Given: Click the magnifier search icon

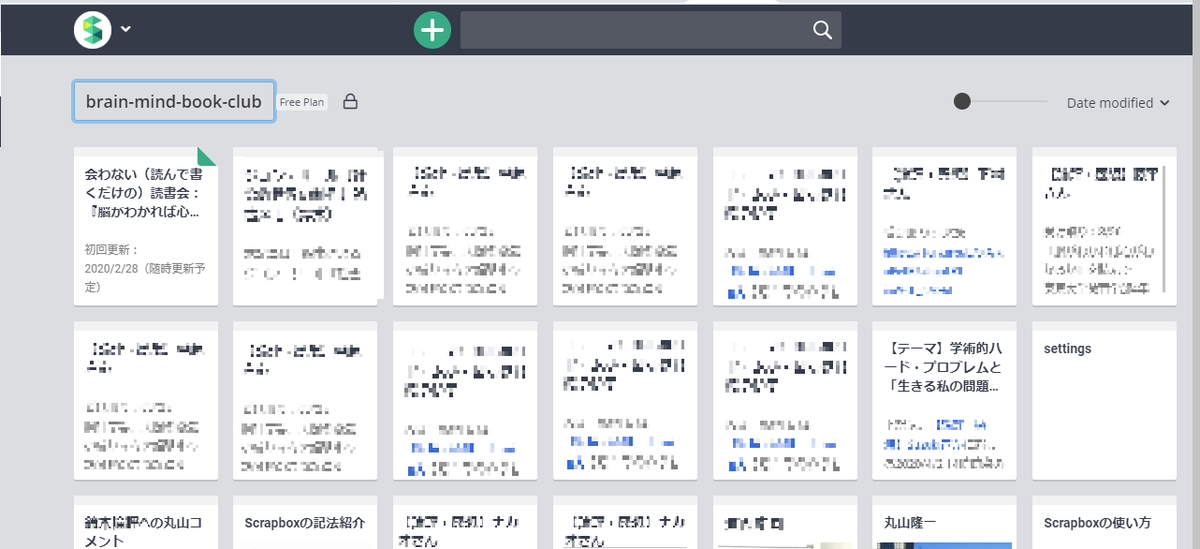Looking at the screenshot, I should (x=822, y=30).
